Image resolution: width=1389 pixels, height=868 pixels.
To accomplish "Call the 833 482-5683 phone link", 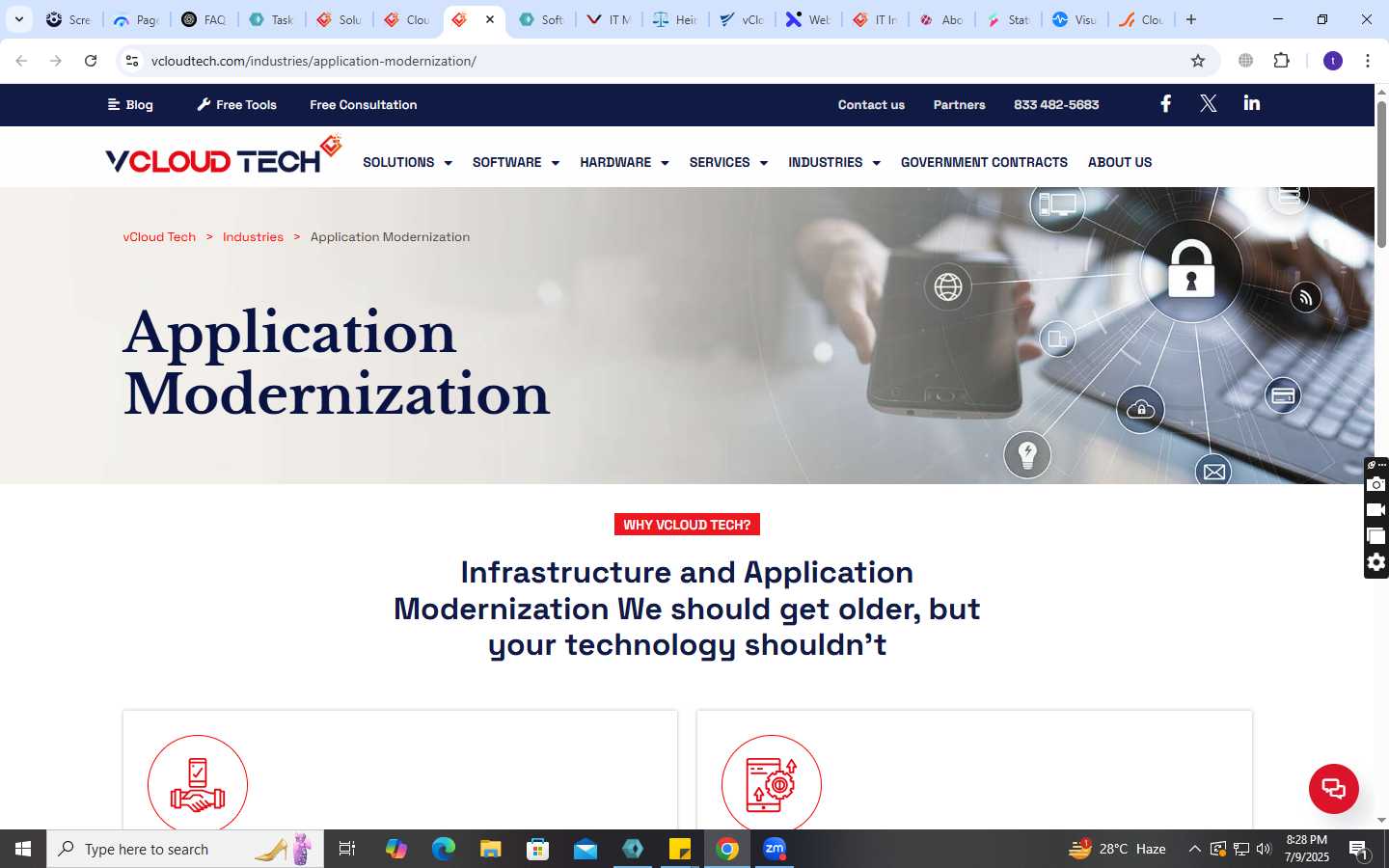I will 1056,104.
